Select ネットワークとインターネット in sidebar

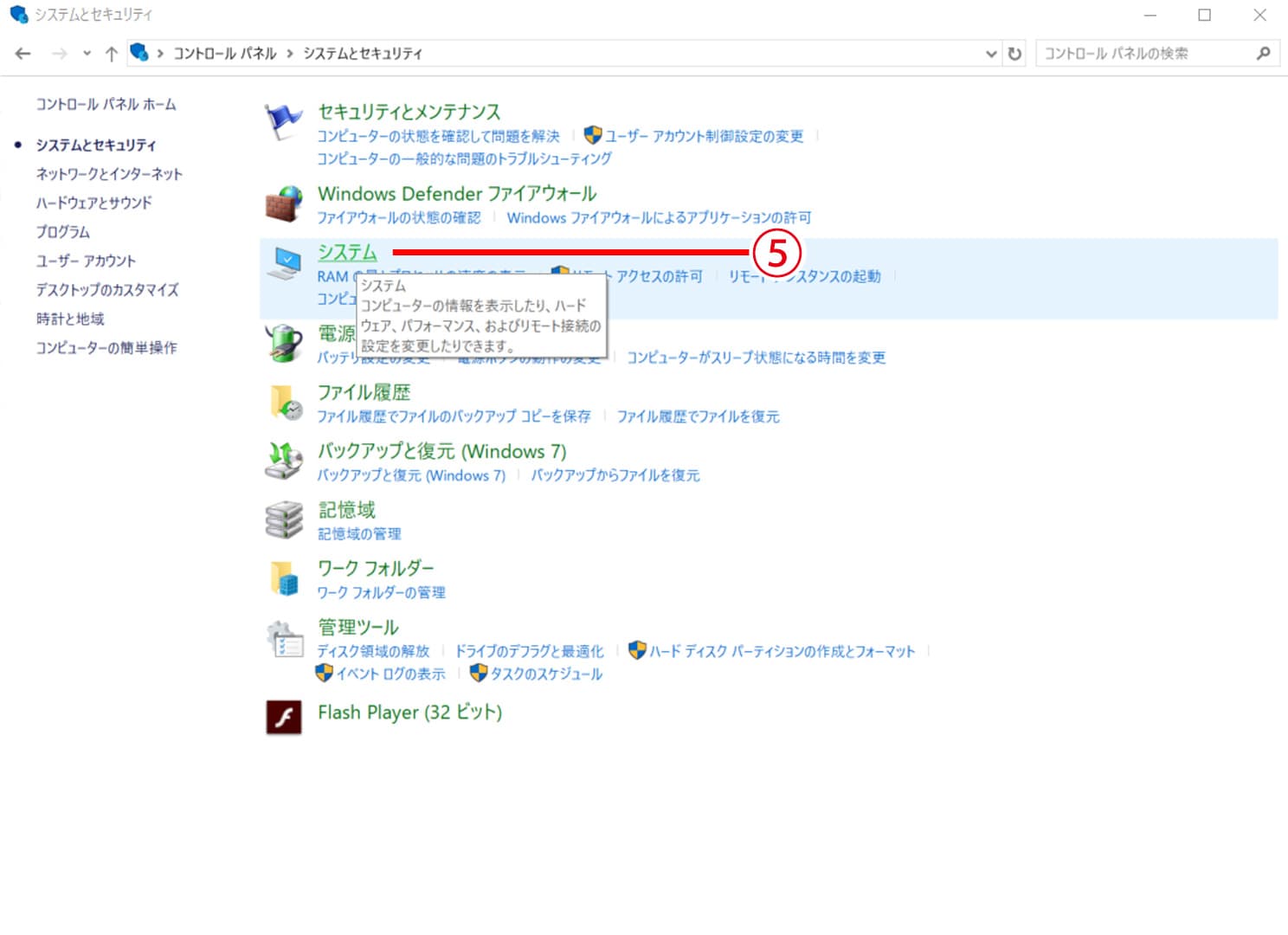point(109,174)
